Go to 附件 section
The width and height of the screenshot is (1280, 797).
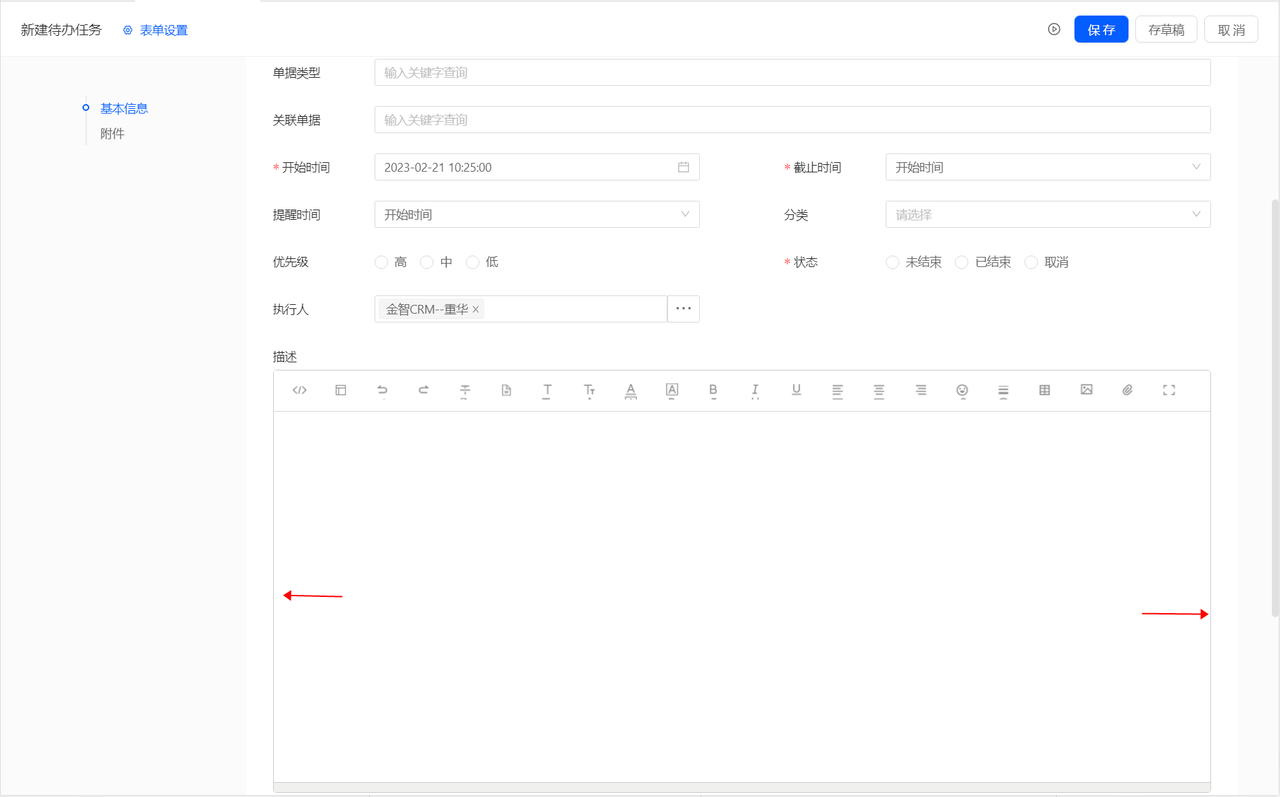click(x=112, y=133)
